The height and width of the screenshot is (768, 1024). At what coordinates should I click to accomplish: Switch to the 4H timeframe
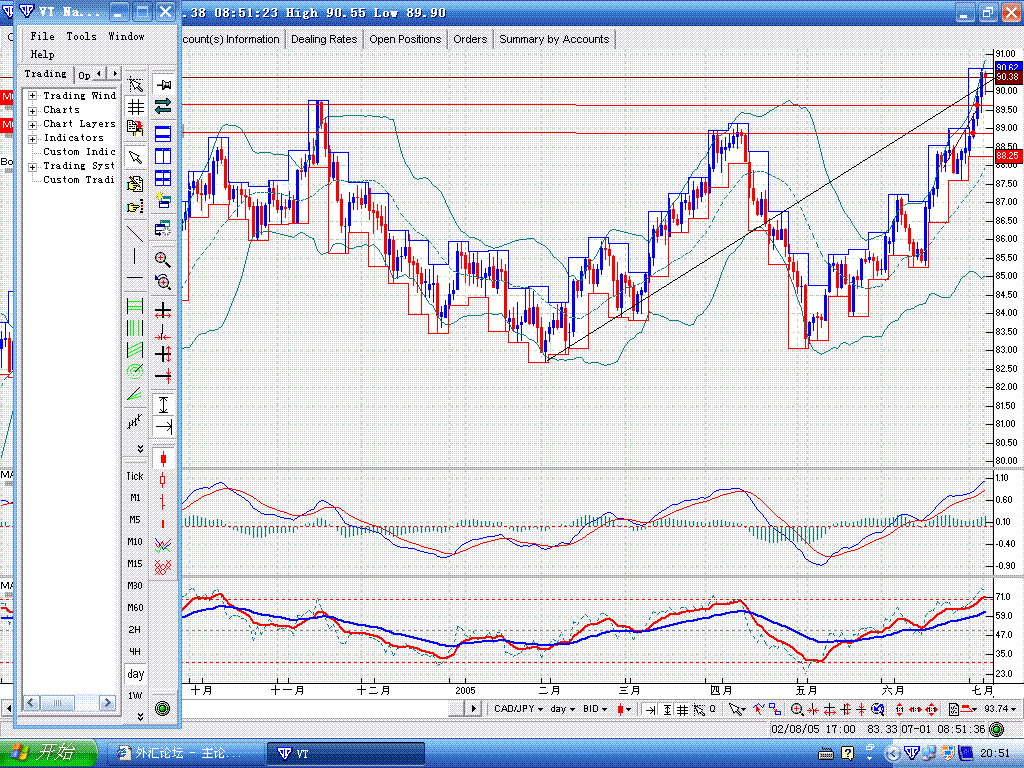(135, 652)
